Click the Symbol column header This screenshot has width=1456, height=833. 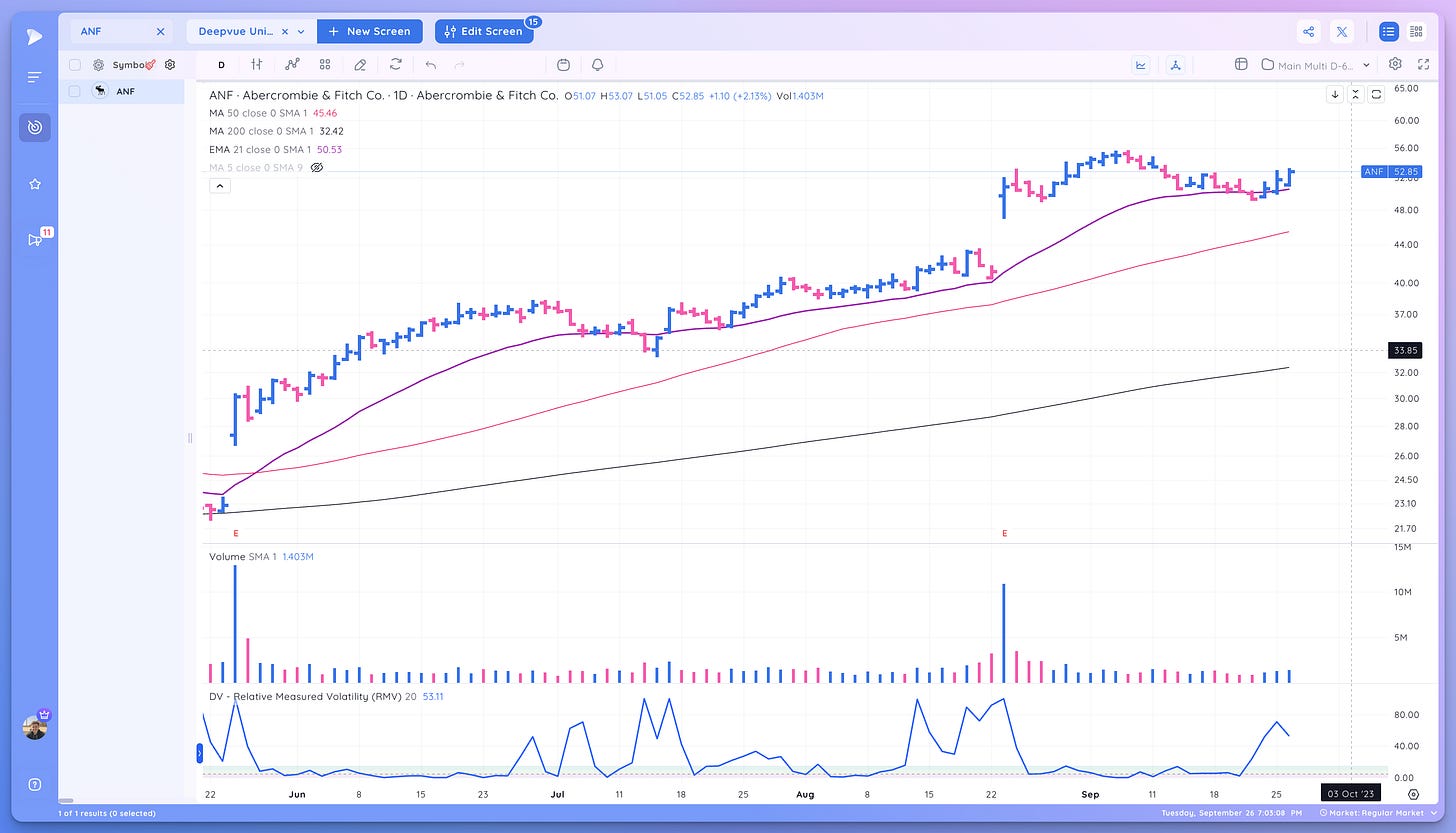click(x=129, y=65)
